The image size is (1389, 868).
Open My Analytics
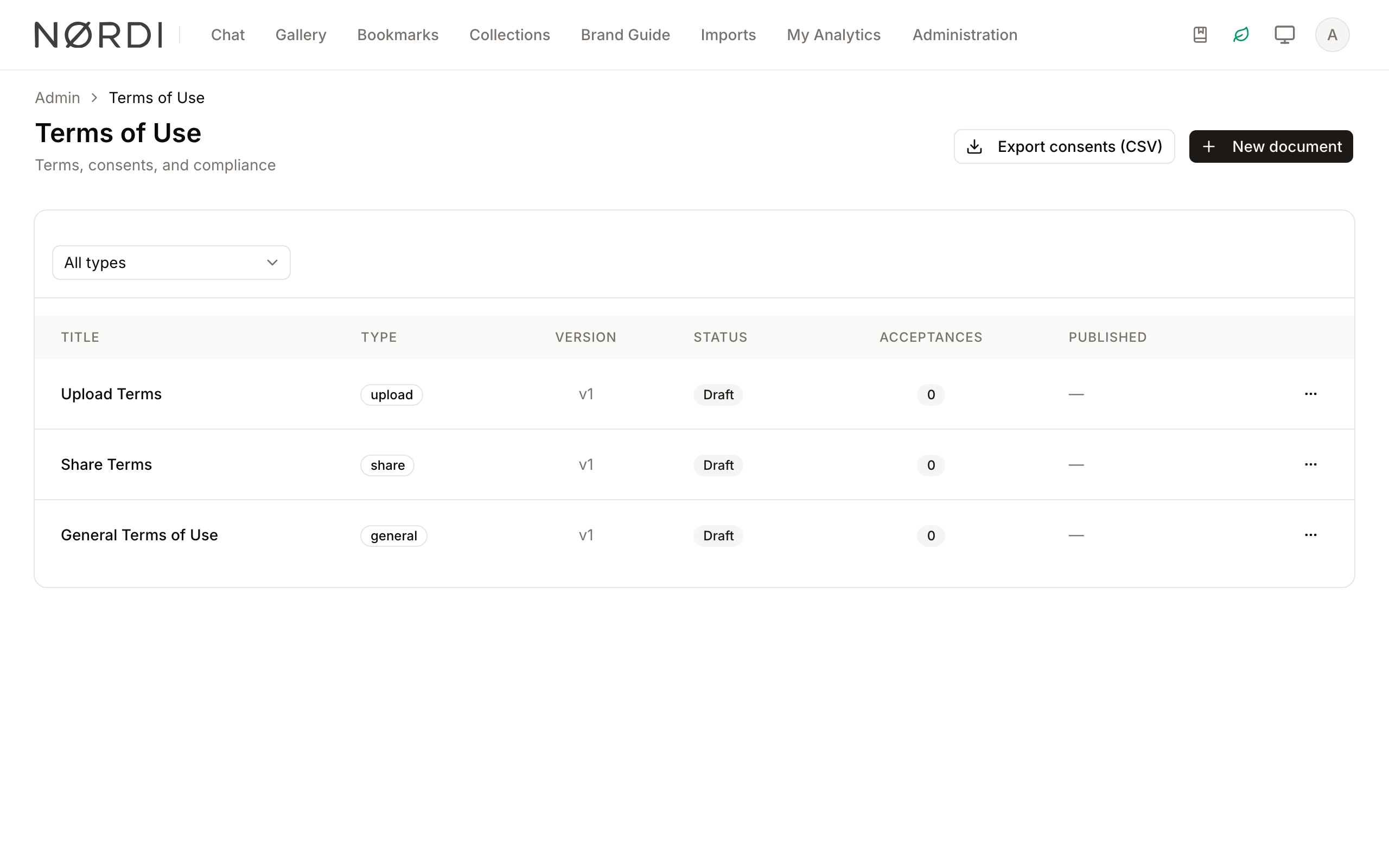pyautogui.click(x=833, y=35)
